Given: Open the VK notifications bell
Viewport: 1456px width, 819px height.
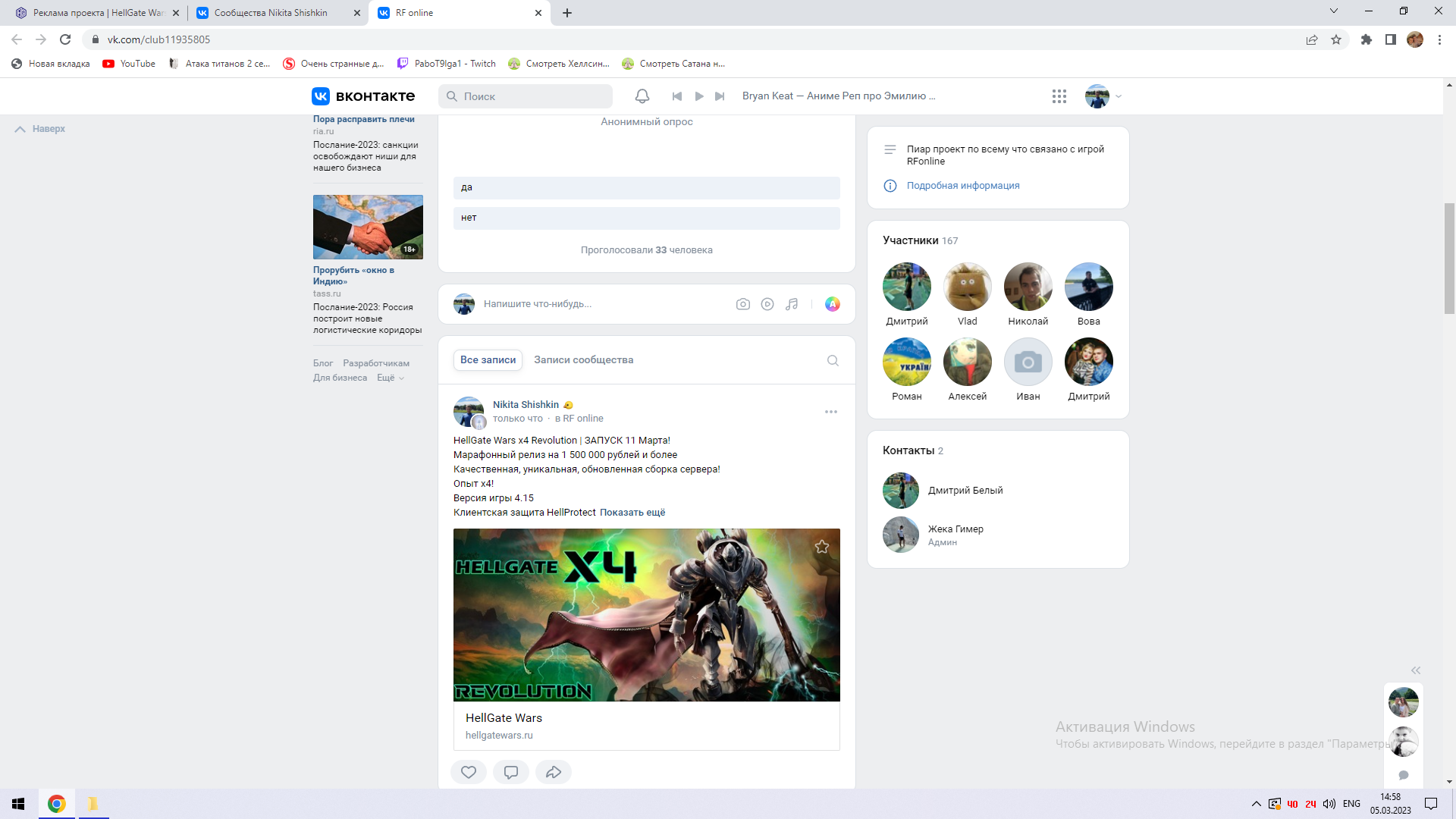Looking at the screenshot, I should [x=642, y=96].
